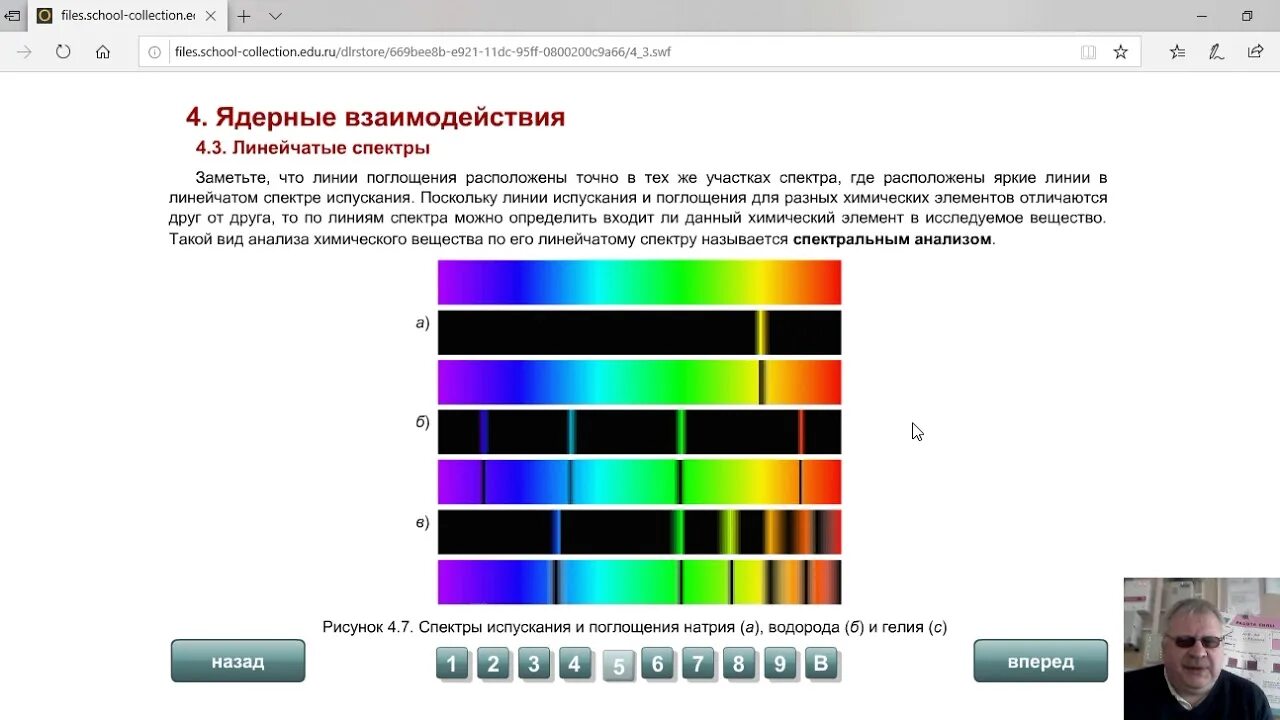
Task: Click the add notes pen icon
Action: pos(1216,52)
